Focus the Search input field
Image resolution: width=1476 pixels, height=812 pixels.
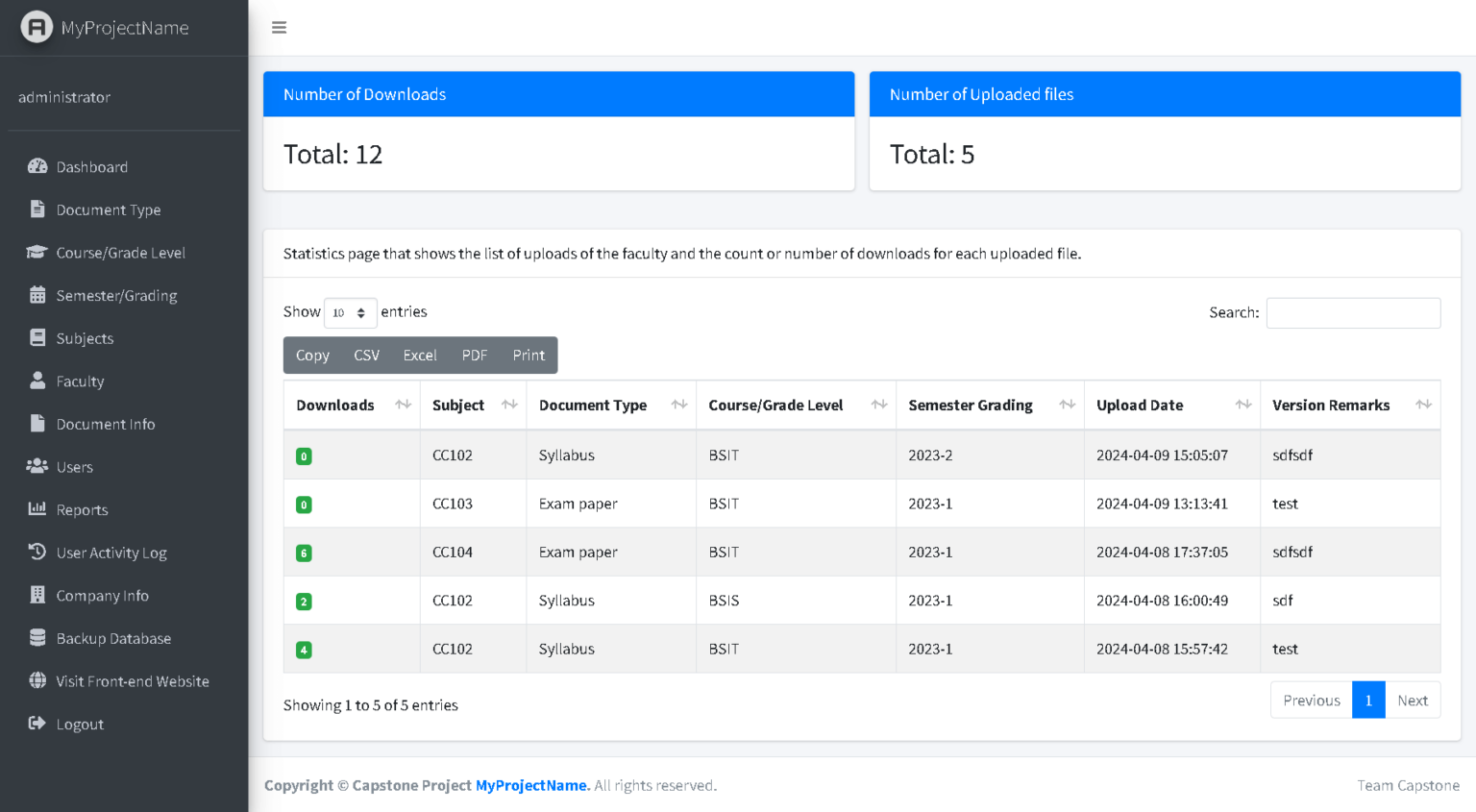1352,312
